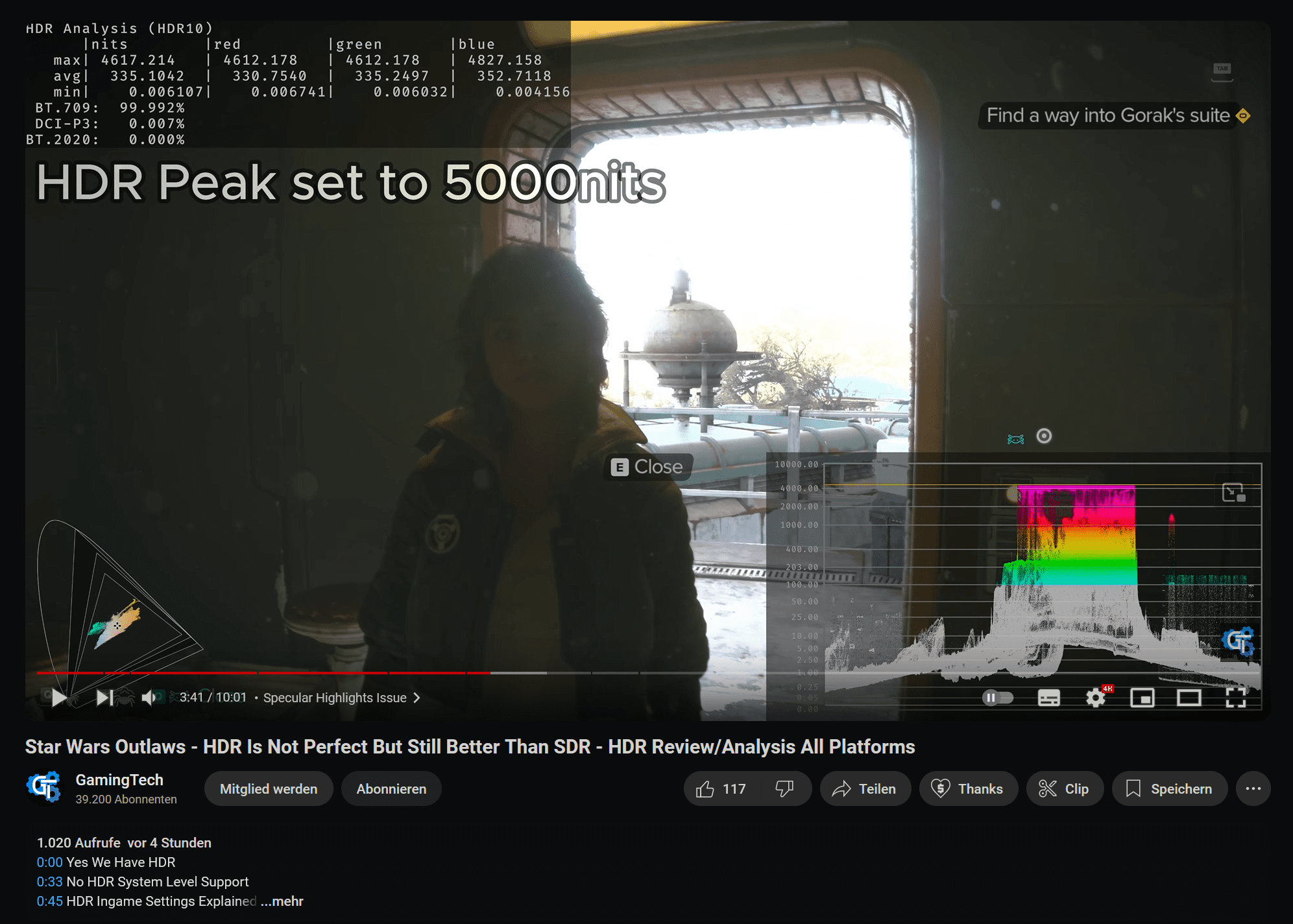Send a Thanks donation
Viewport: 1293px width, 924px height.
click(968, 788)
